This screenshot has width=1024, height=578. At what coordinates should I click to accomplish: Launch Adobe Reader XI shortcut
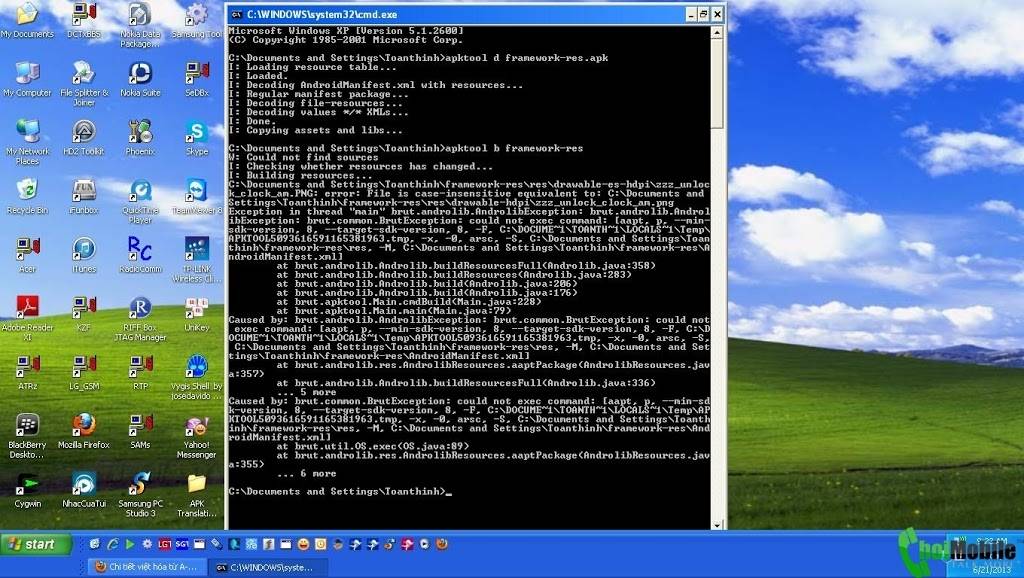[x=27, y=318]
